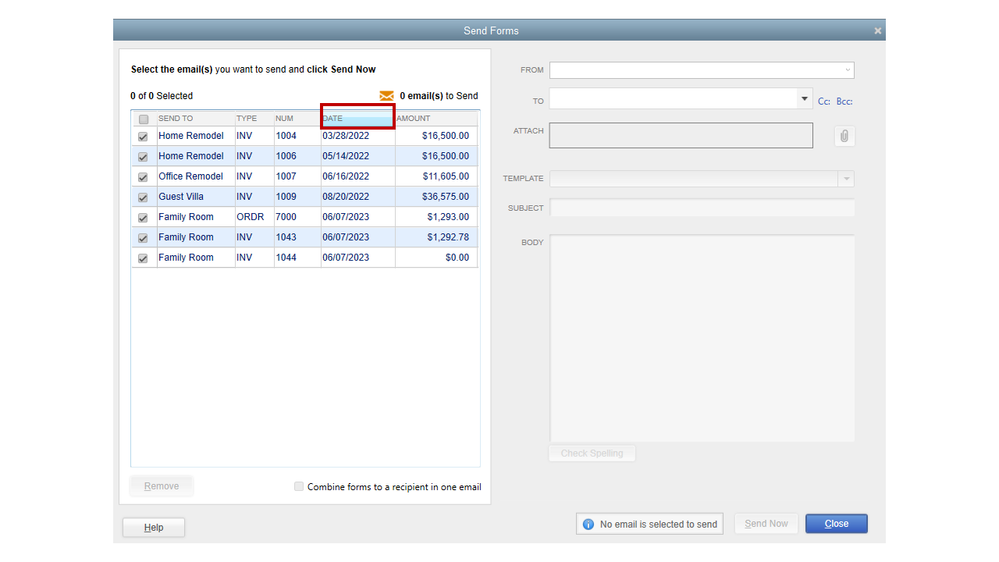
Task: Open the Help button
Action: (154, 528)
